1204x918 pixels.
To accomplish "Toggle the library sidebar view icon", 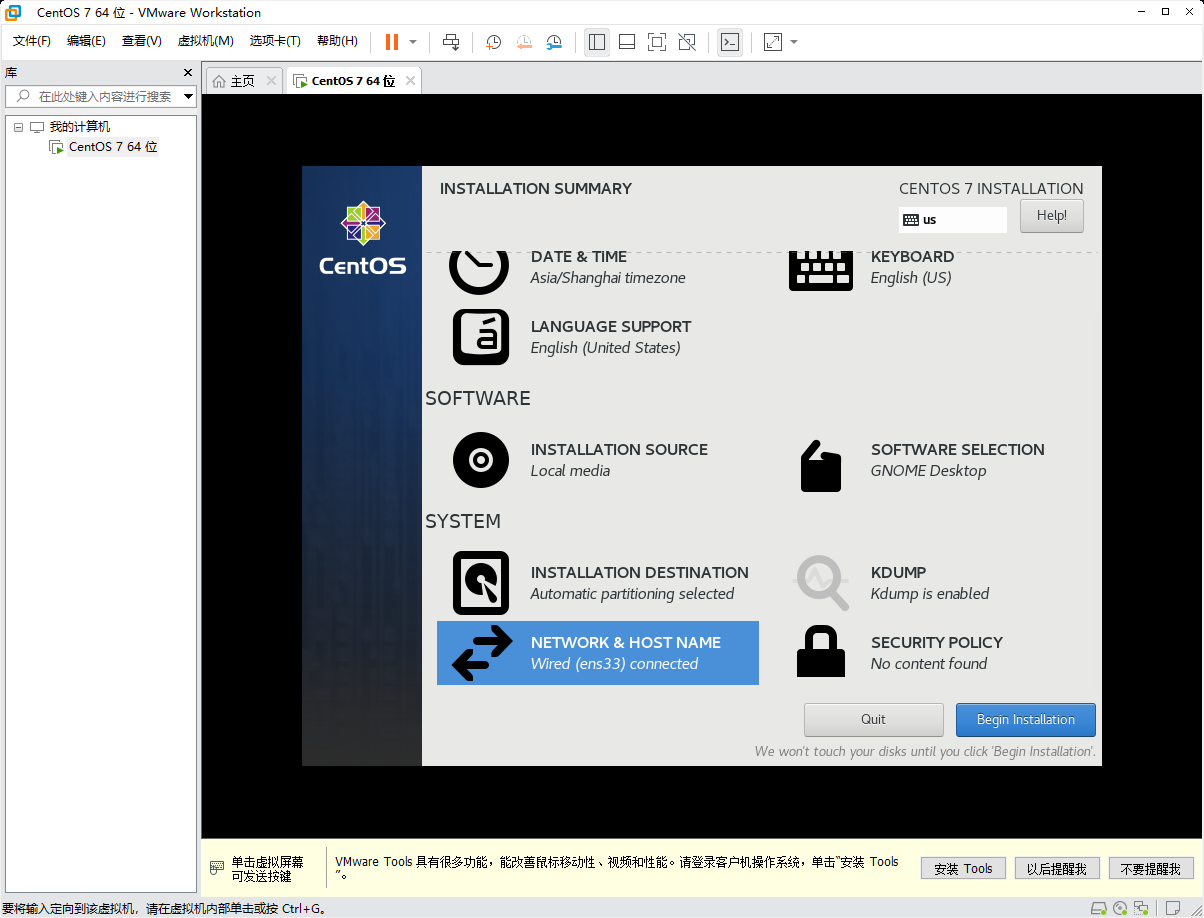I will coord(597,42).
